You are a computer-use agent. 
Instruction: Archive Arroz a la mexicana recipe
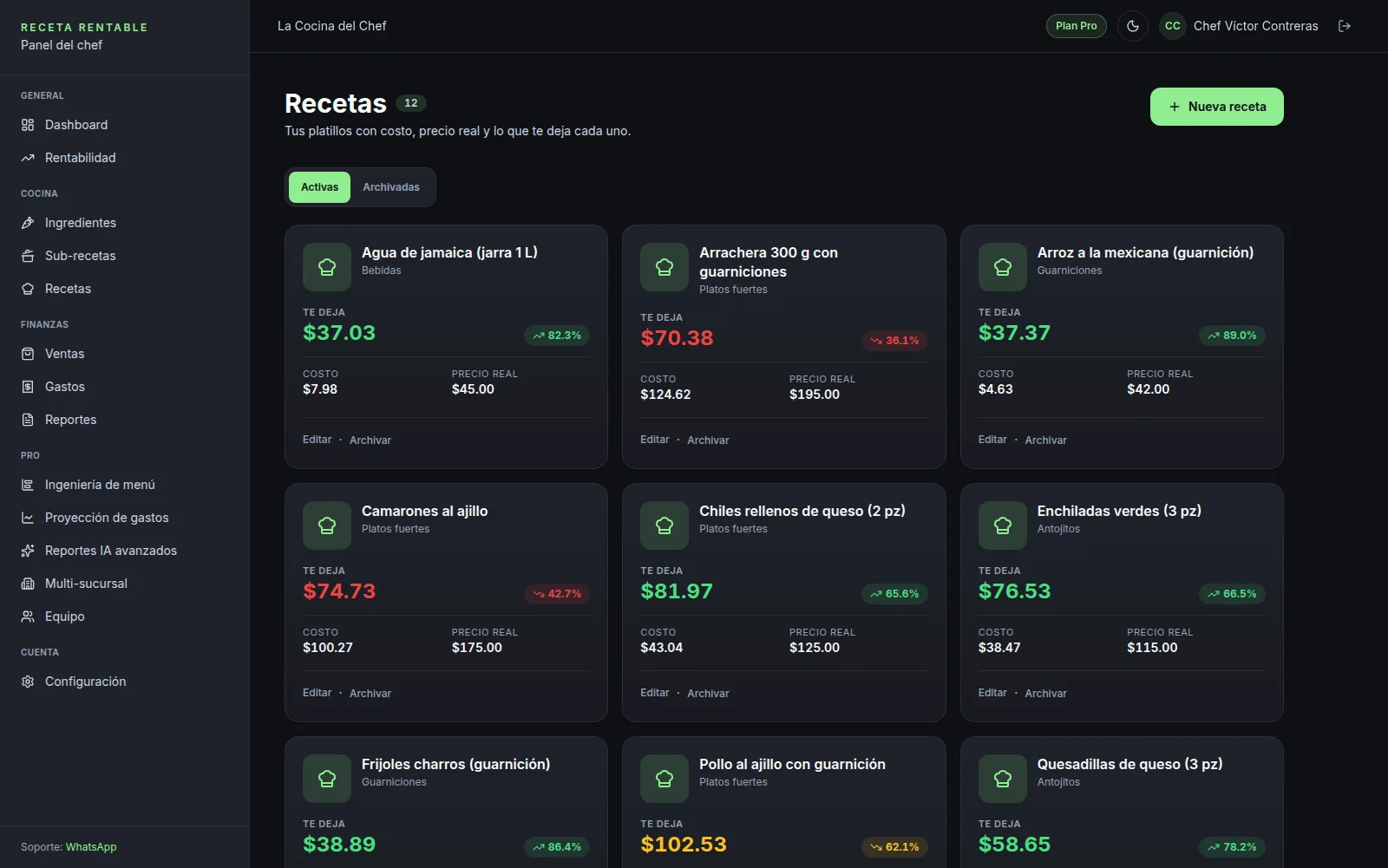pos(1045,441)
